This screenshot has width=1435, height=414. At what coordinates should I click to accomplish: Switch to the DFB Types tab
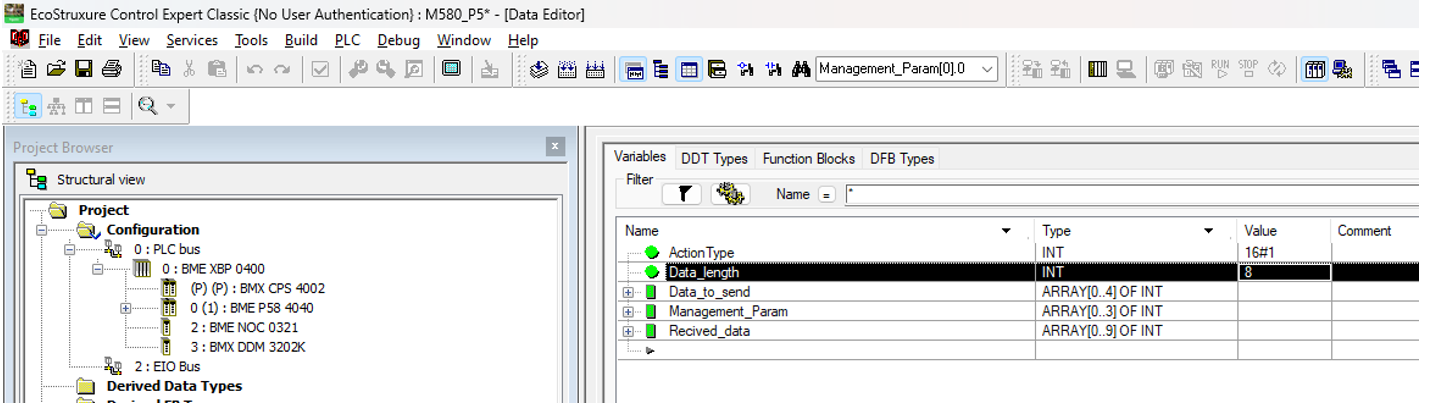pos(902,158)
